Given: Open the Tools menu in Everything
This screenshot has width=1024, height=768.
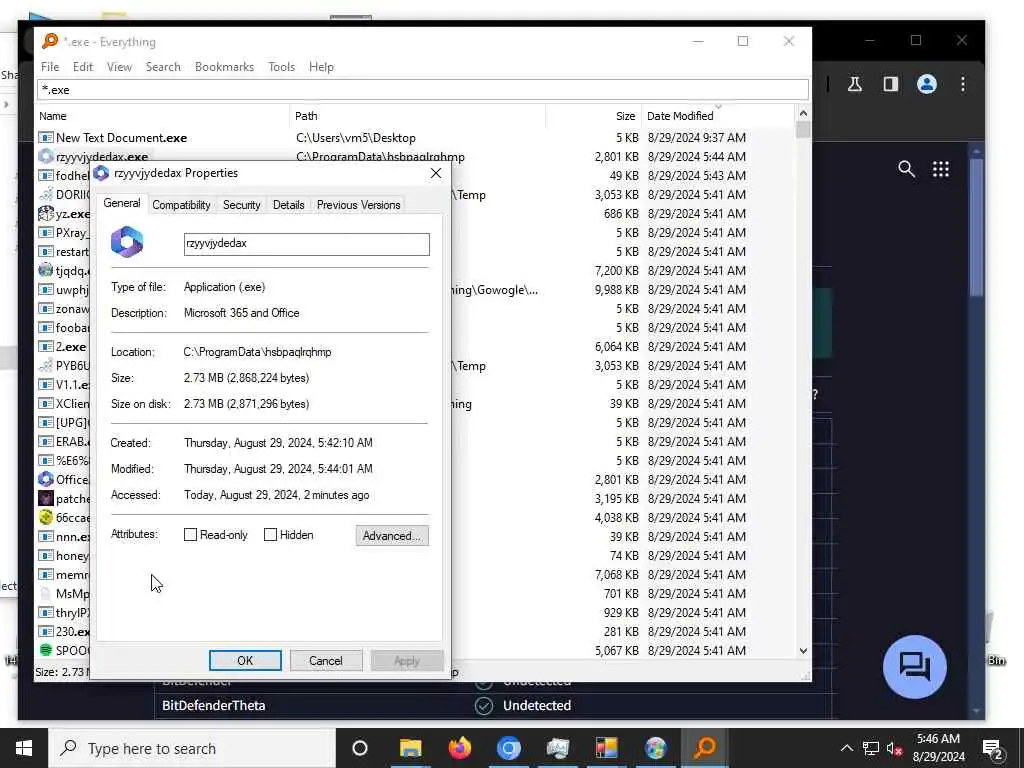Looking at the screenshot, I should [281, 67].
